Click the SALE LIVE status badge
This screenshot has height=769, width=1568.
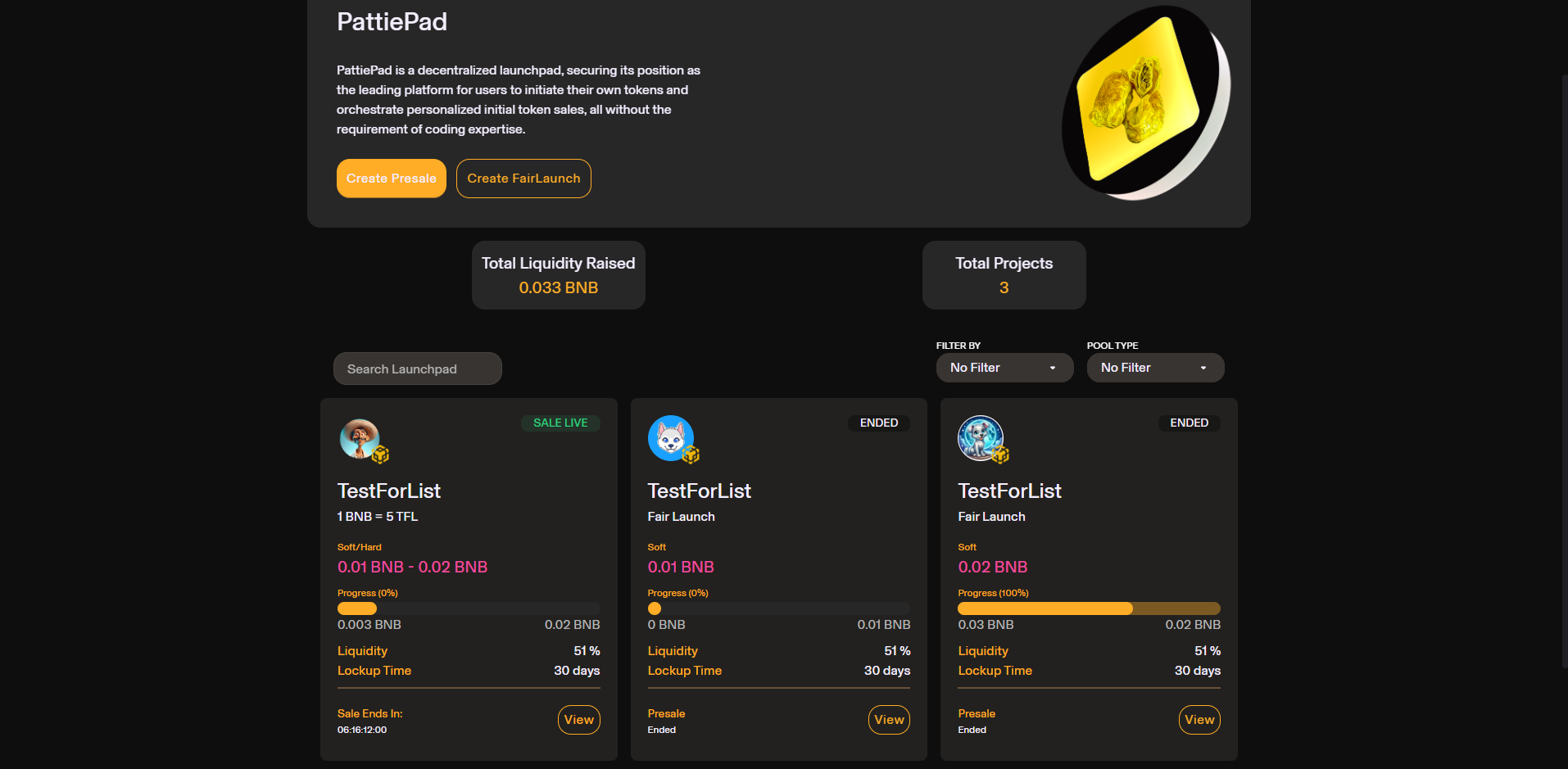[x=560, y=423]
